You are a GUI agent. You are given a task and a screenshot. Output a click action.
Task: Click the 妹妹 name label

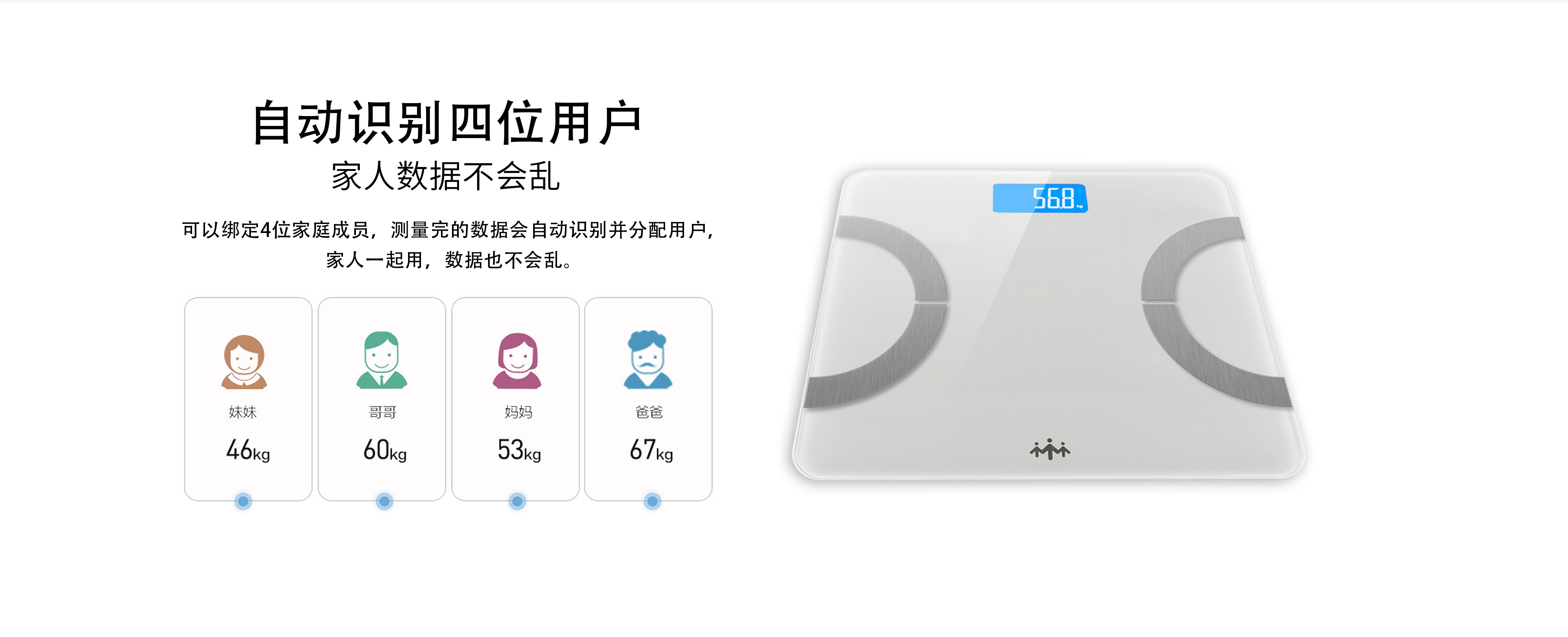tap(243, 412)
